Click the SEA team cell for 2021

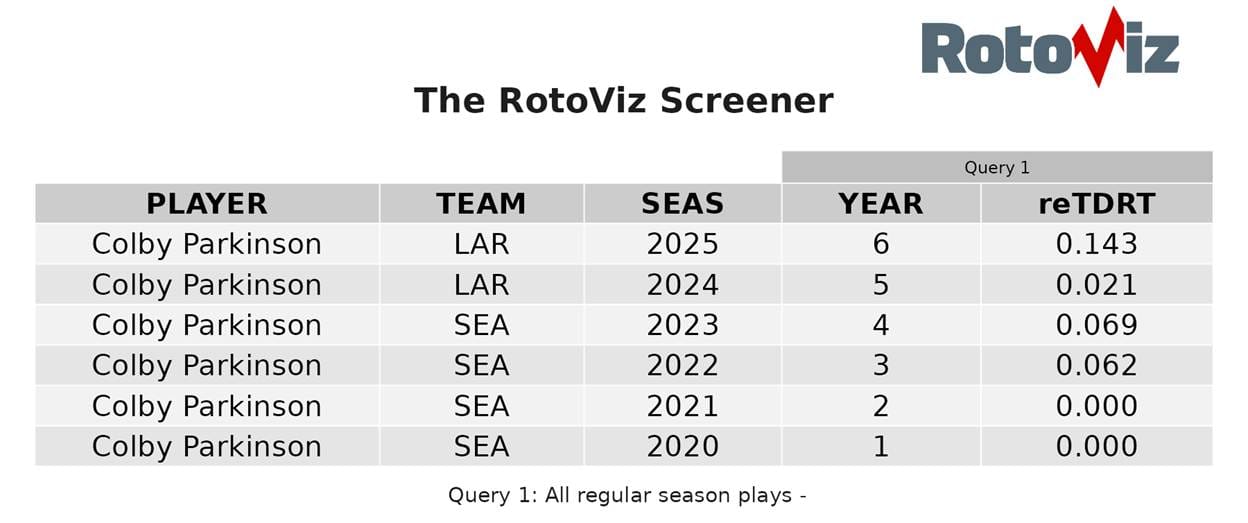point(481,406)
